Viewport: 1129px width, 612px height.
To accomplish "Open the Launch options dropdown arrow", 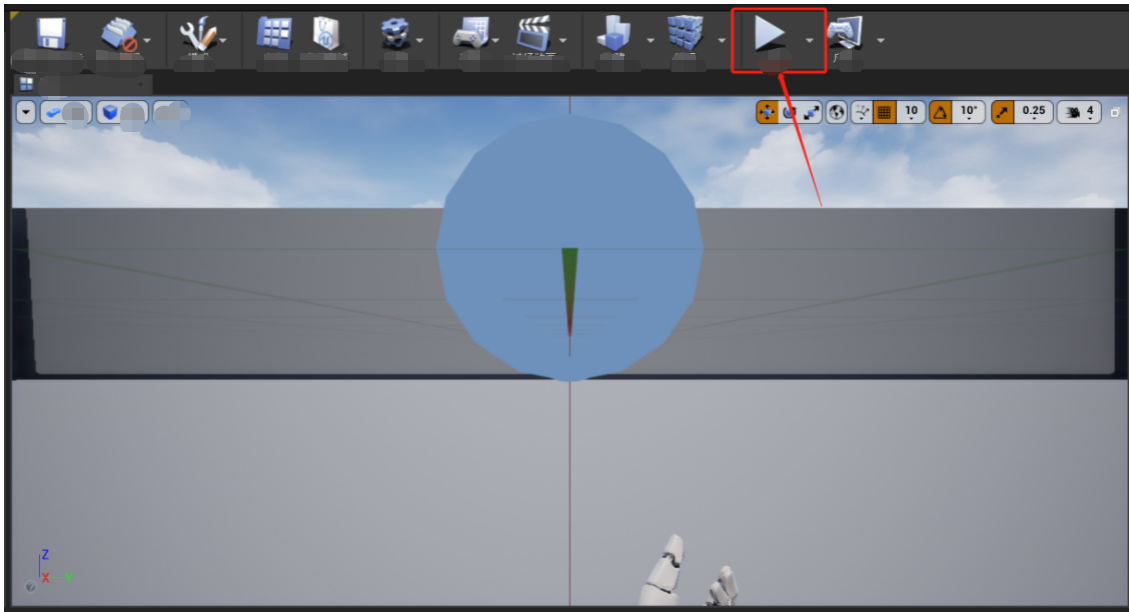I will [x=880, y=40].
